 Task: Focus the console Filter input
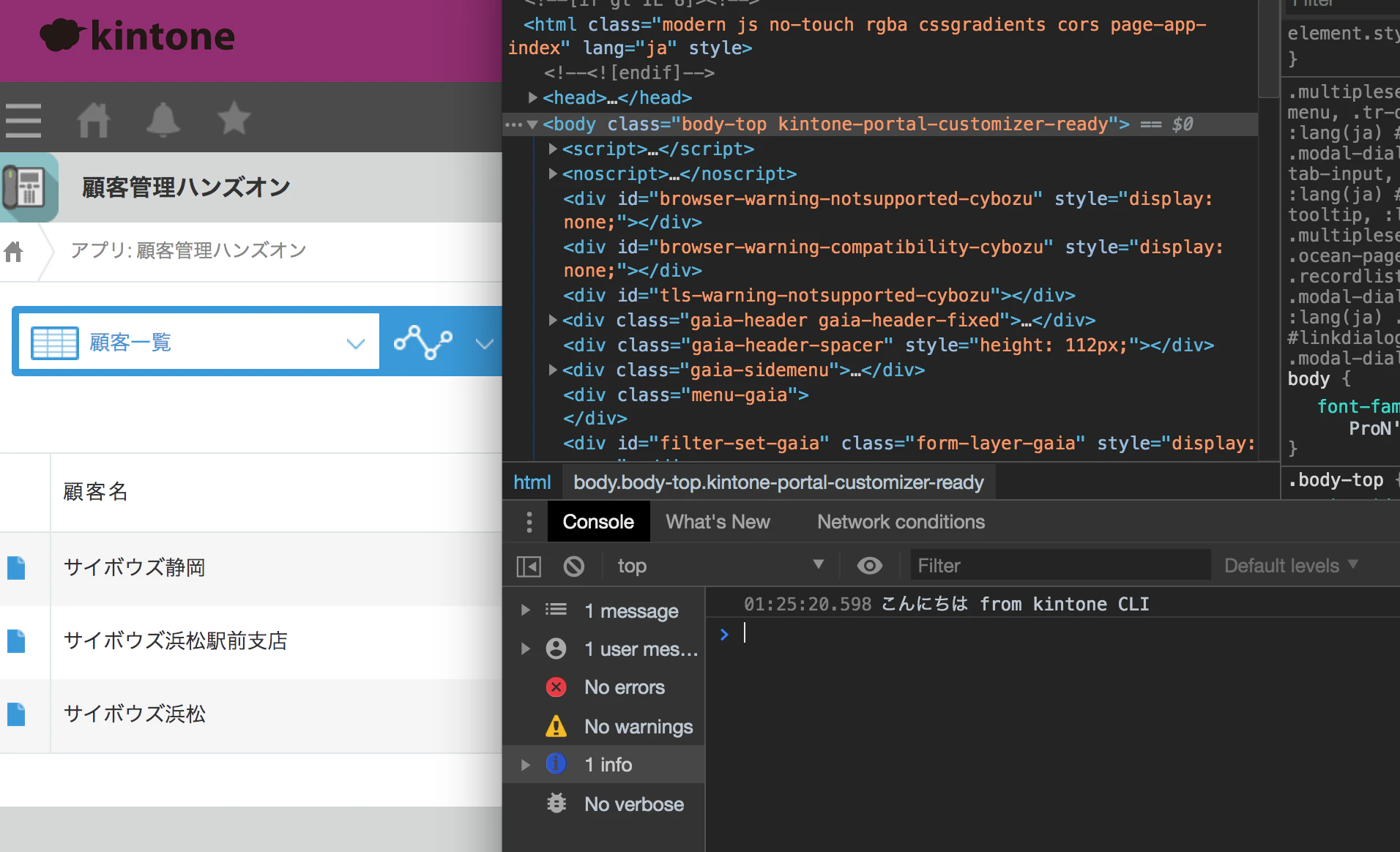1060,566
